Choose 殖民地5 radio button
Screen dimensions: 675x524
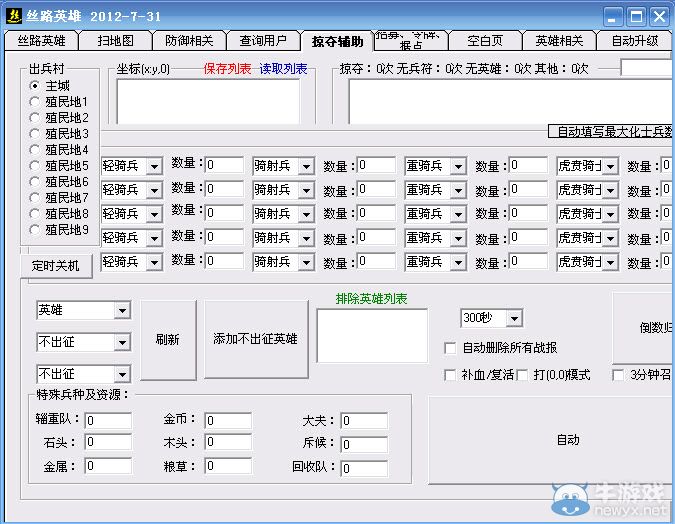(34, 165)
